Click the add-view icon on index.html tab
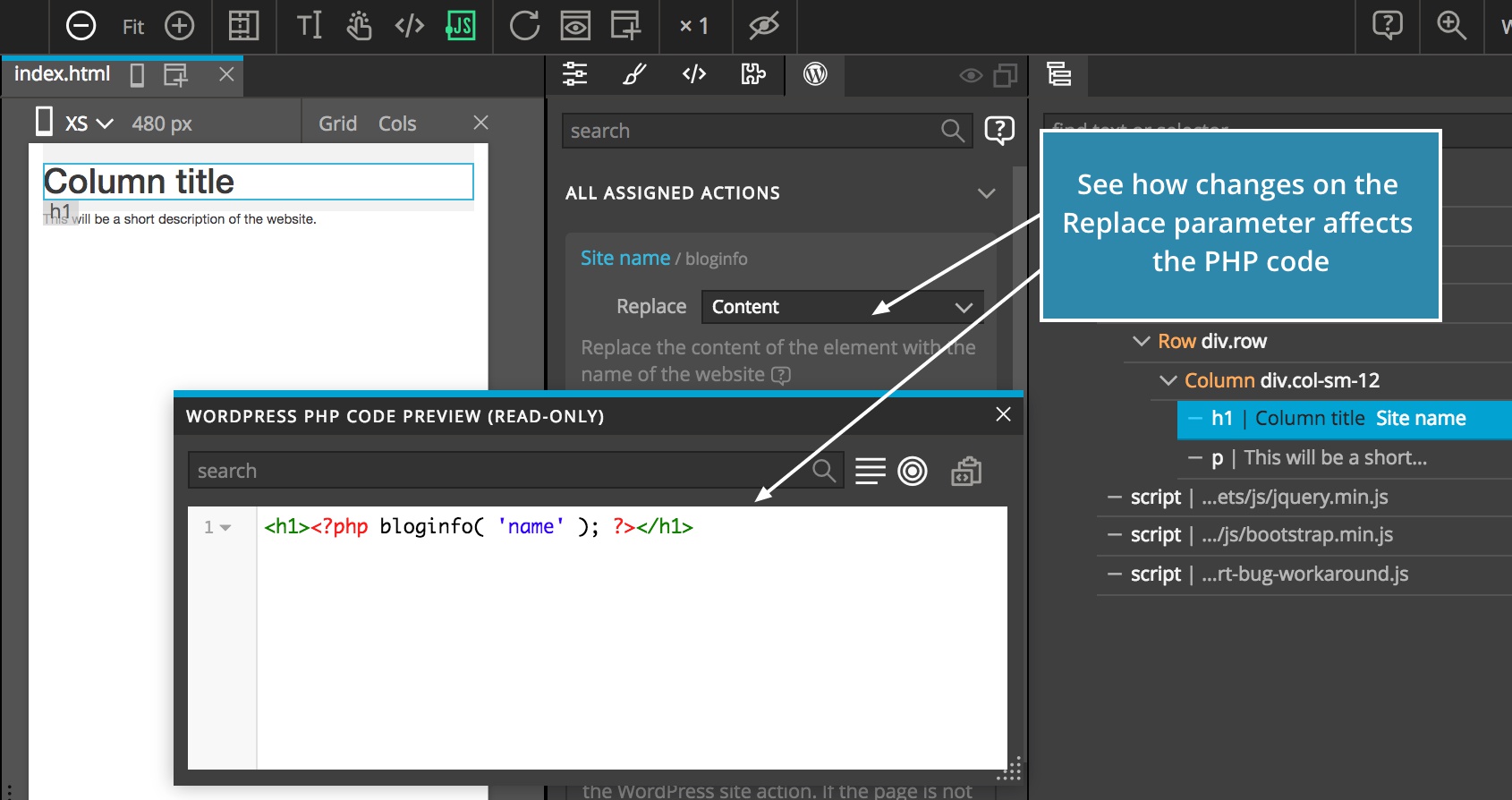 click(x=176, y=75)
